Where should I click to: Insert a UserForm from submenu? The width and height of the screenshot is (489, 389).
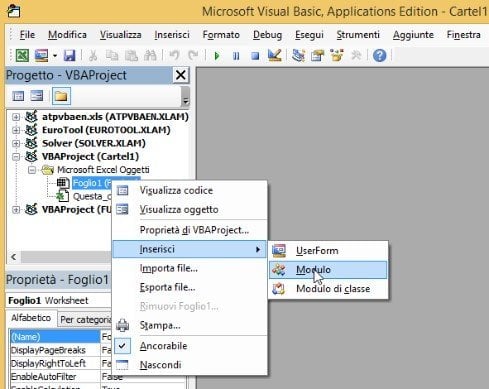pos(328,251)
